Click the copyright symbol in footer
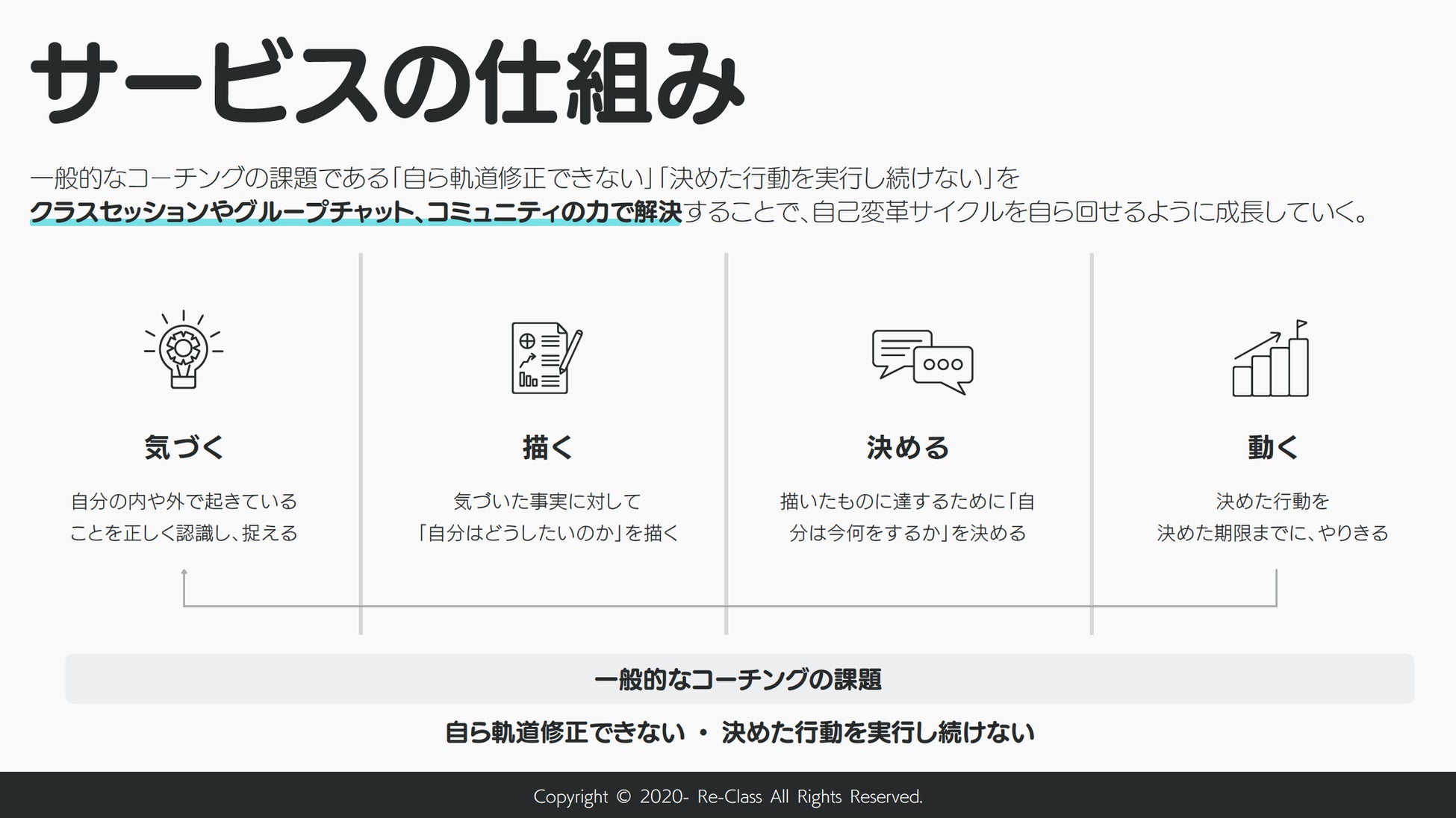This screenshot has width=1456, height=818. pos(623,796)
